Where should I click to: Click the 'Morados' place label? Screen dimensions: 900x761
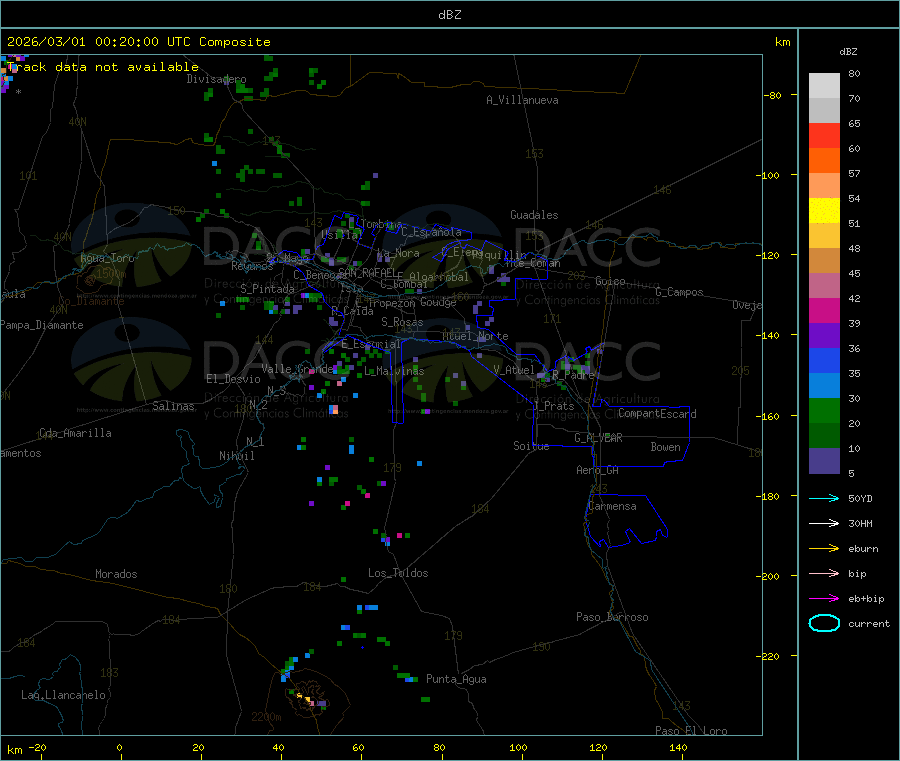[x=116, y=574]
